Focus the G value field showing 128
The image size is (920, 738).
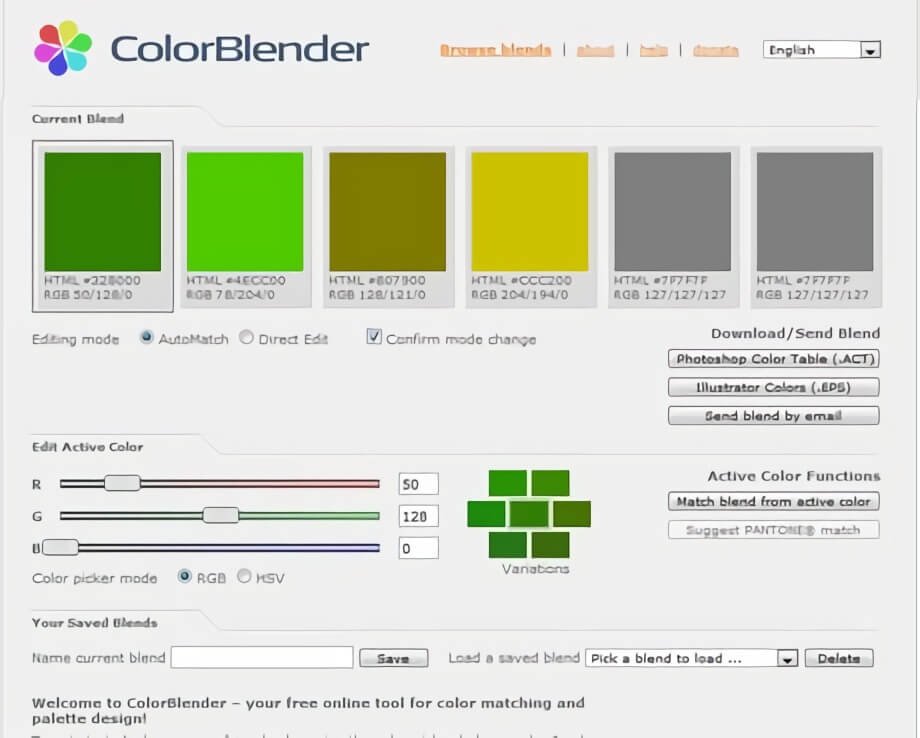click(418, 516)
